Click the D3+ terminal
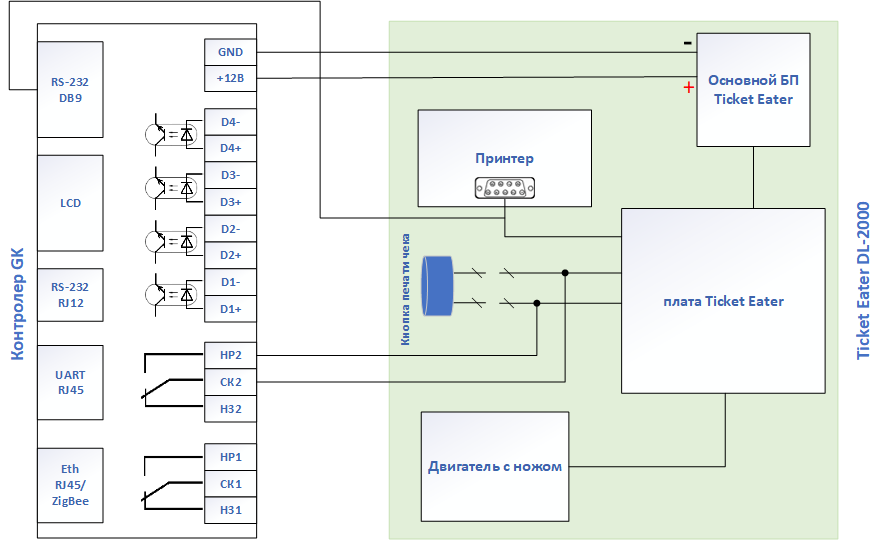 (230, 202)
